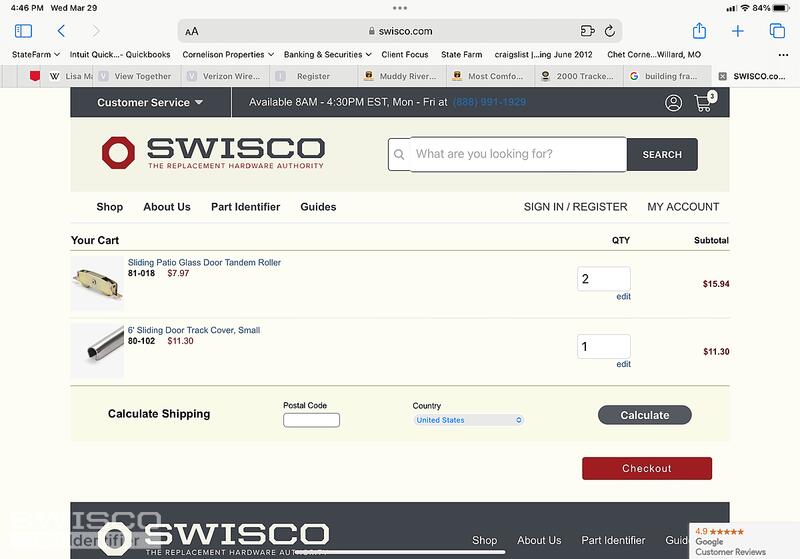This screenshot has height=559, width=800.
Task: Switch to the pinned red tab
Action: [x=35, y=76]
